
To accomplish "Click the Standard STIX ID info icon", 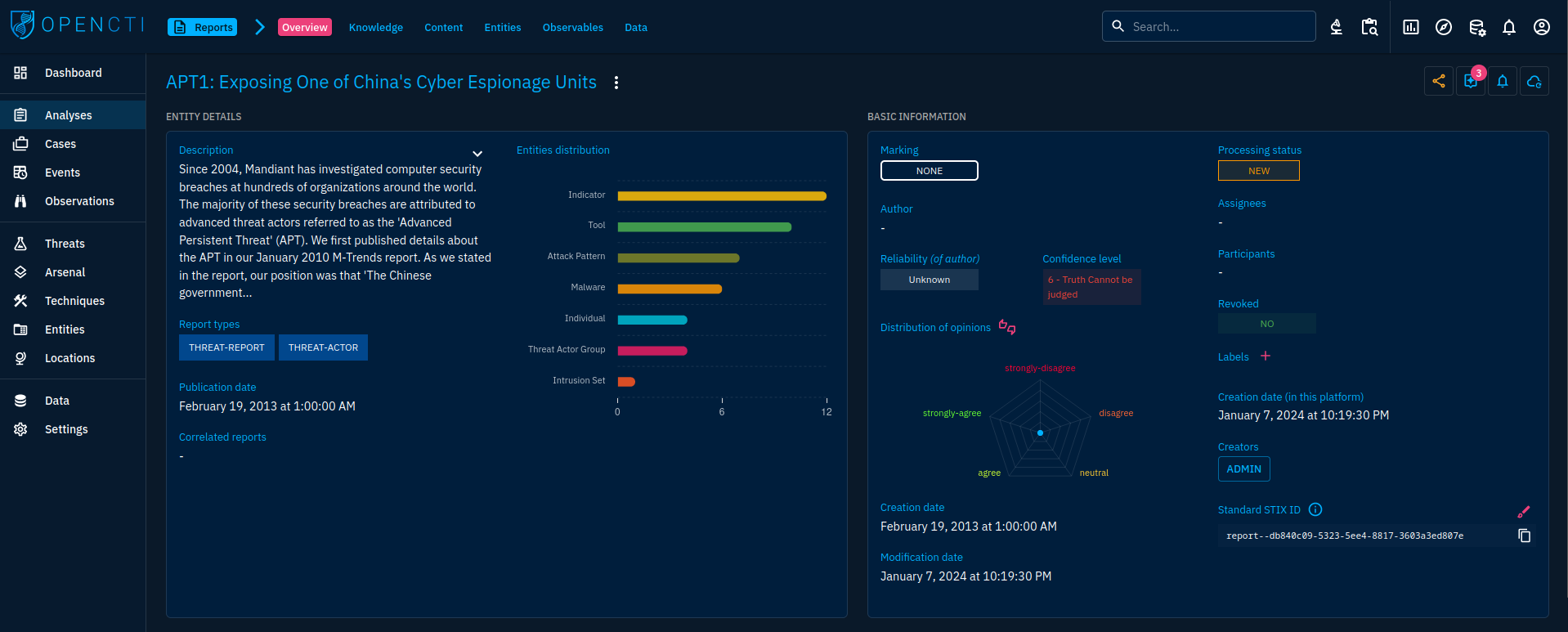I will click(x=1315, y=509).
